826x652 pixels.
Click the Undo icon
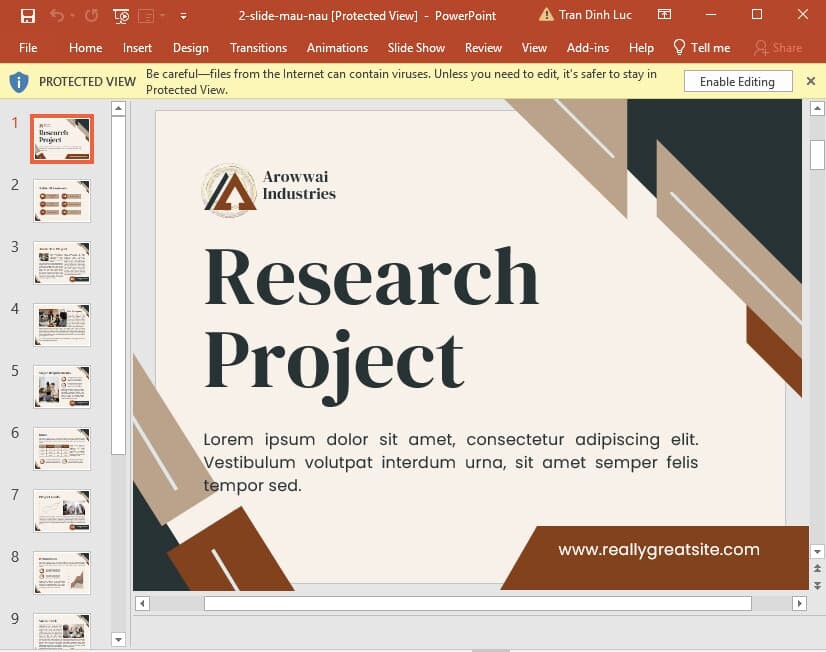(56, 15)
